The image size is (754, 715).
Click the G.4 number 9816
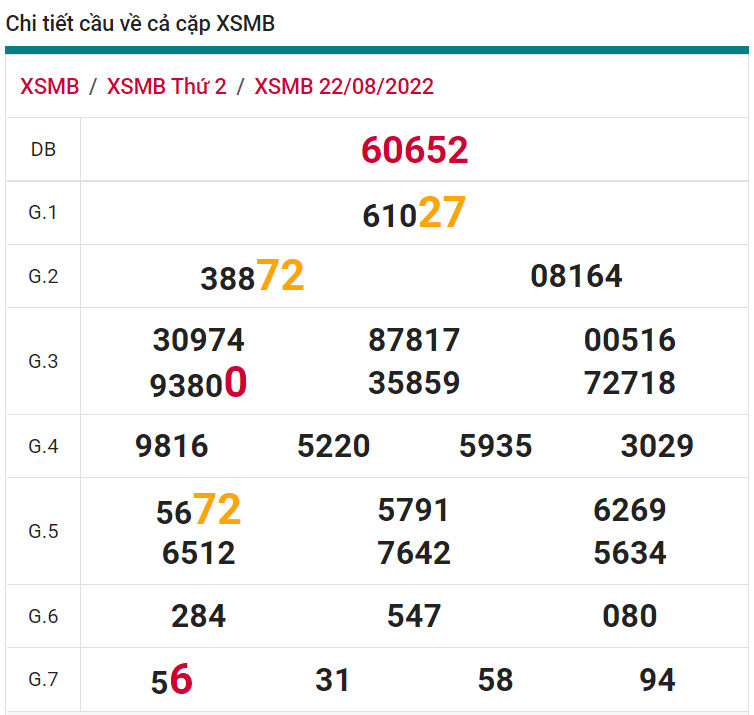point(172,446)
